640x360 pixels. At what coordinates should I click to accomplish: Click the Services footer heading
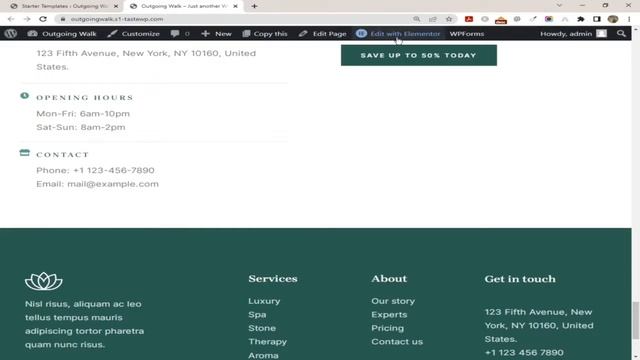click(273, 279)
